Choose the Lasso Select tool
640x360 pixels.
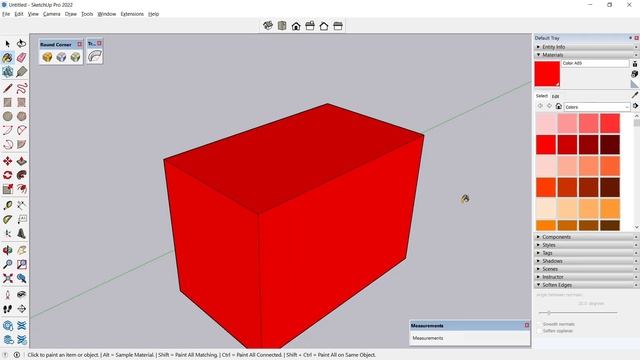[x=21, y=44]
